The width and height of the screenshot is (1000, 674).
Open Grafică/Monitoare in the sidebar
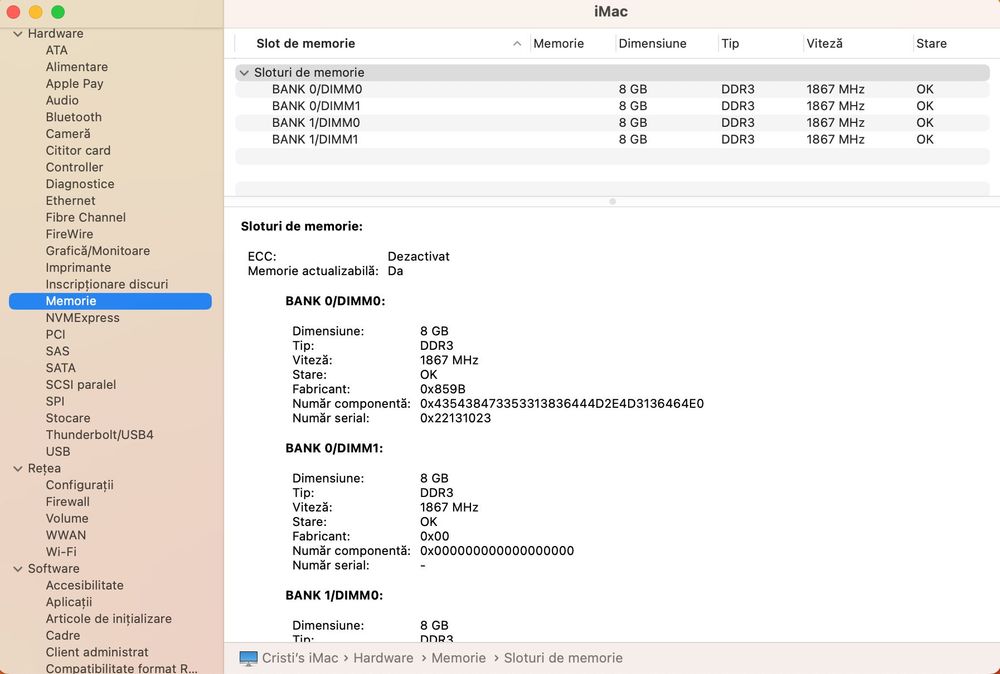pyautogui.click(x=98, y=251)
